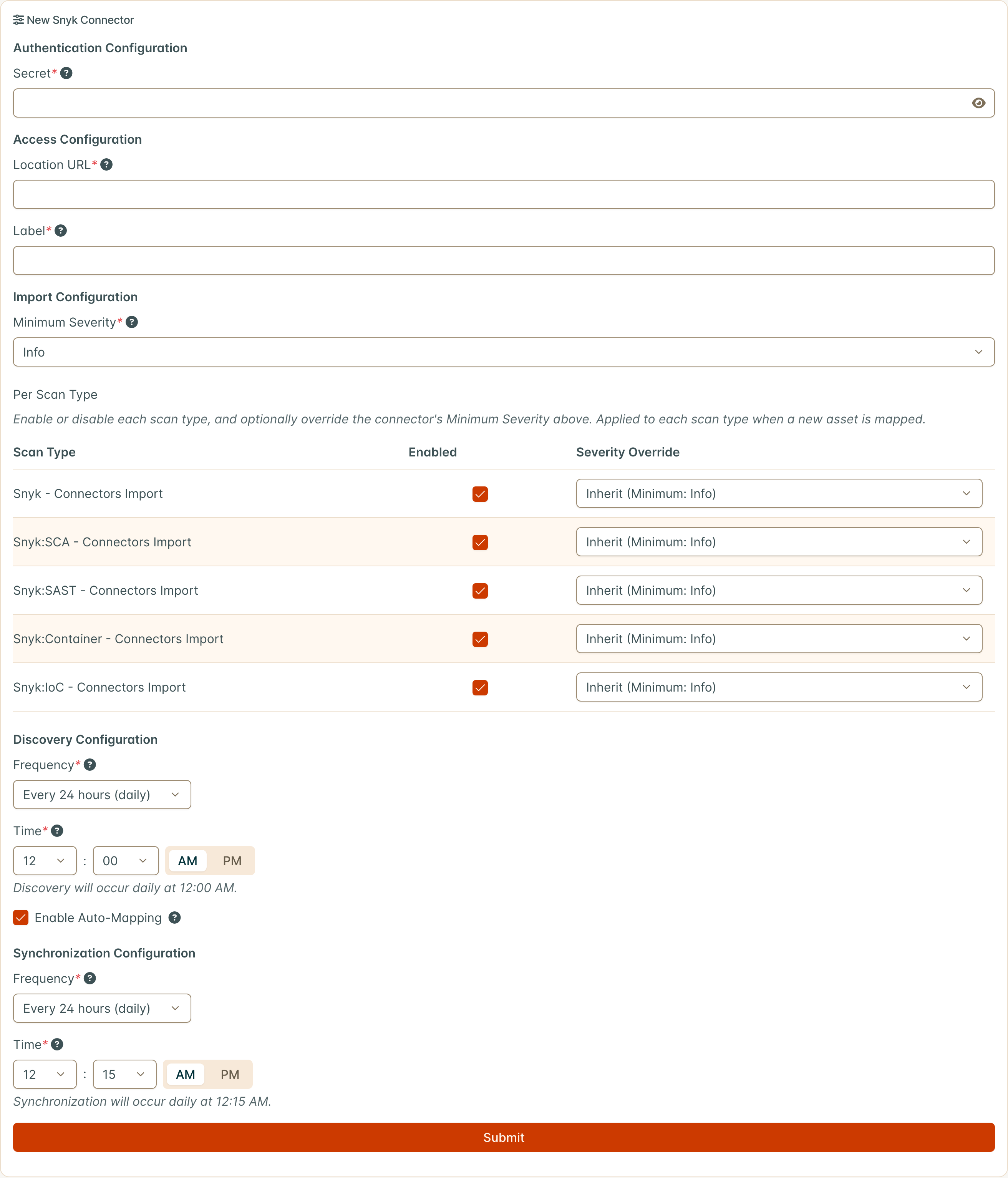Click the Minimum Severity help icon

[132, 322]
